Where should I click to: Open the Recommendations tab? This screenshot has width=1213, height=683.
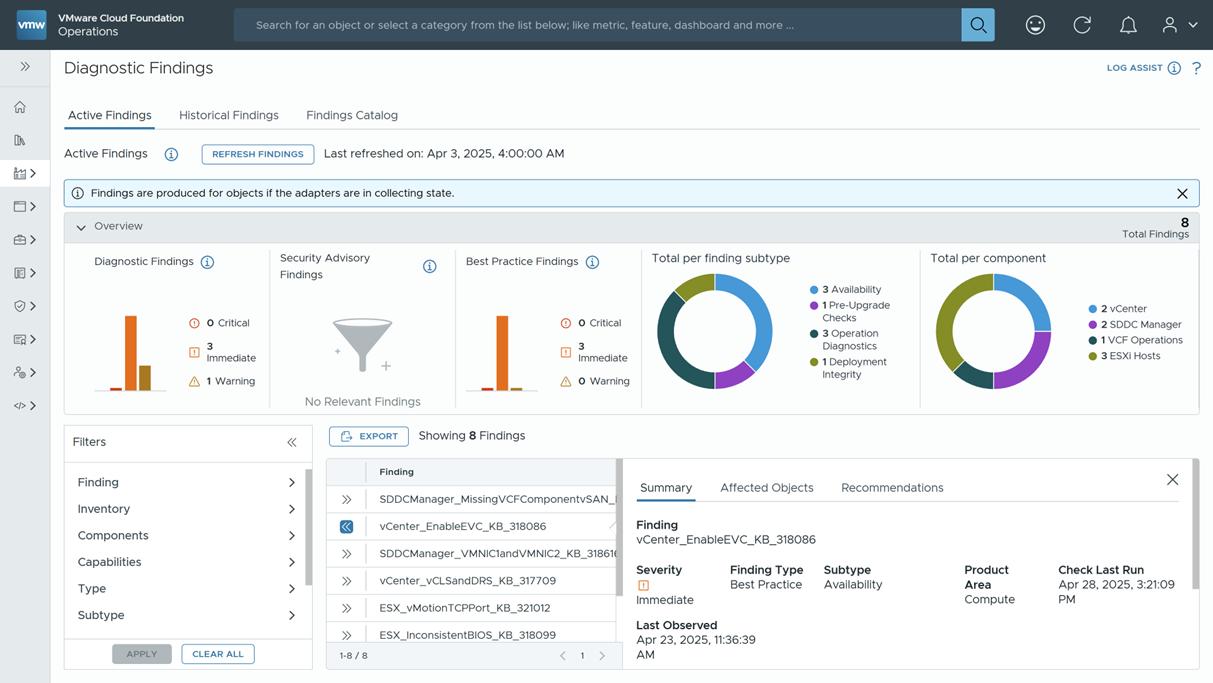[x=892, y=488]
